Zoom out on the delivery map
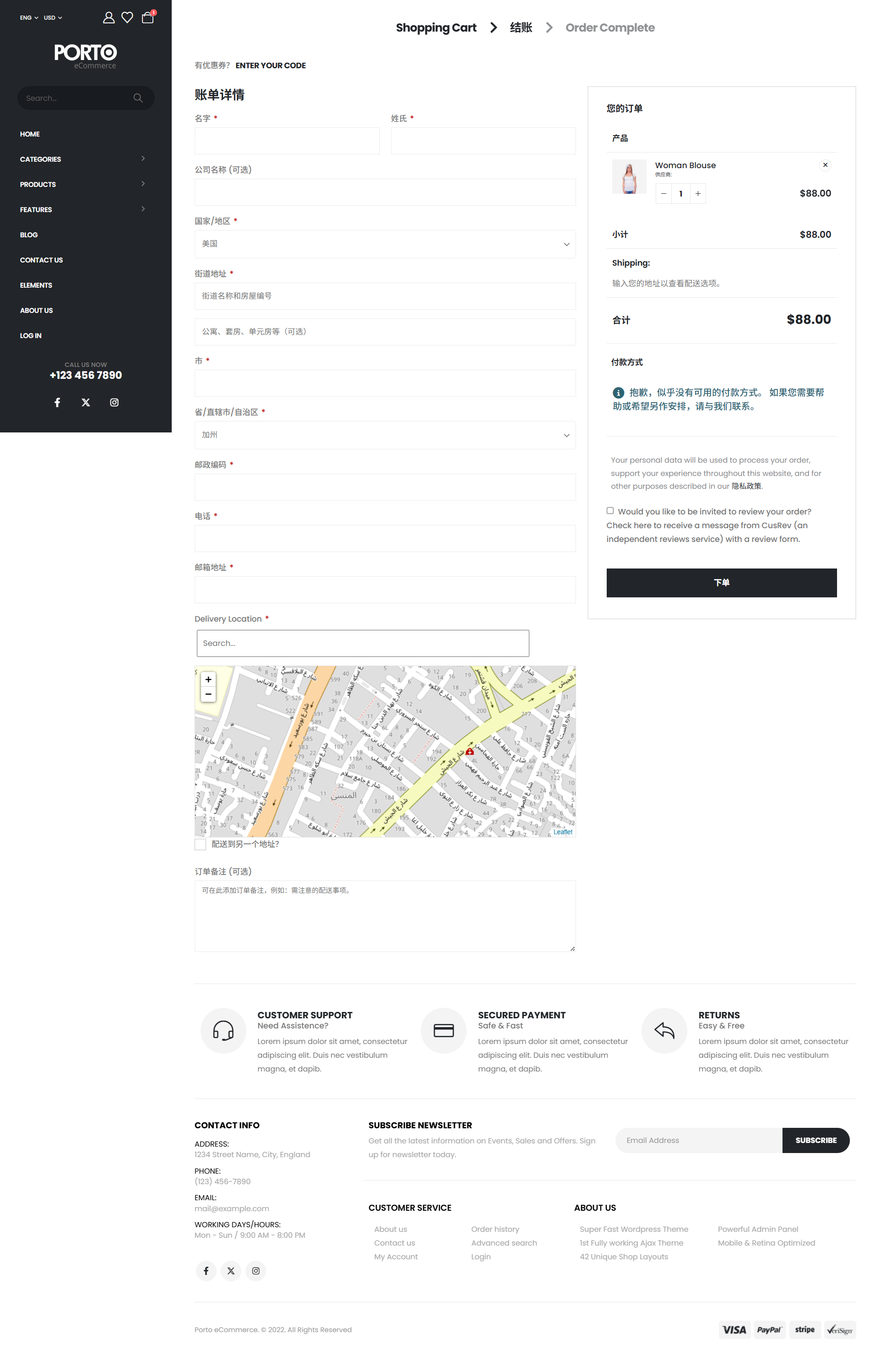 point(208,694)
